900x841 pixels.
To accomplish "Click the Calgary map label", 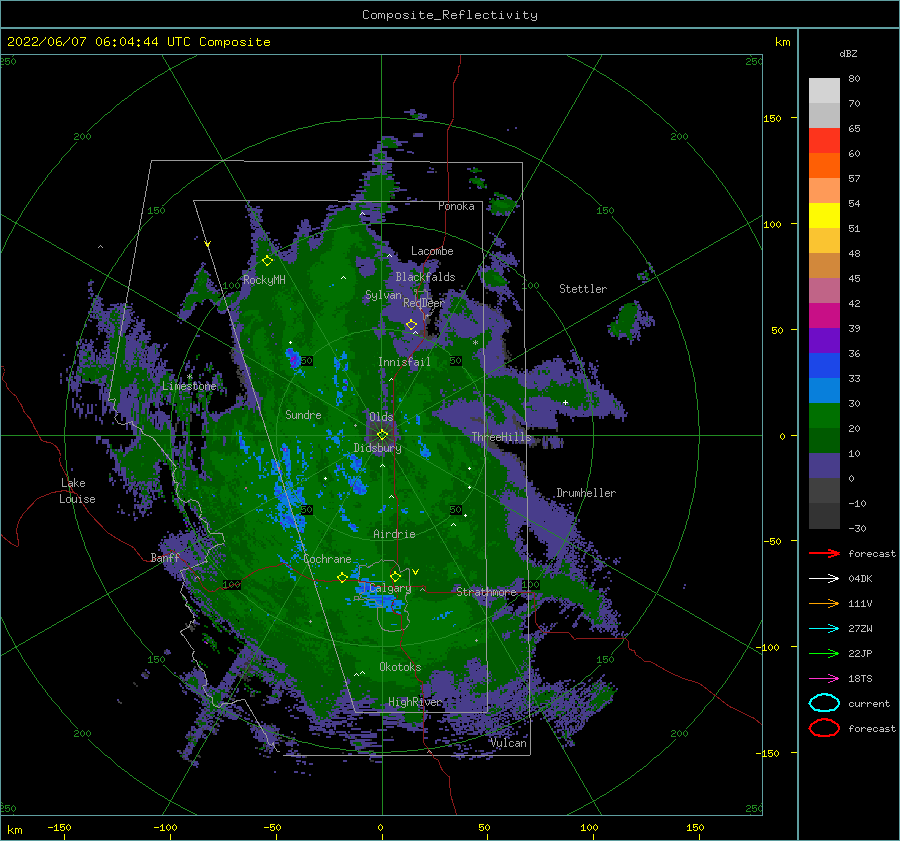I will (390, 588).
